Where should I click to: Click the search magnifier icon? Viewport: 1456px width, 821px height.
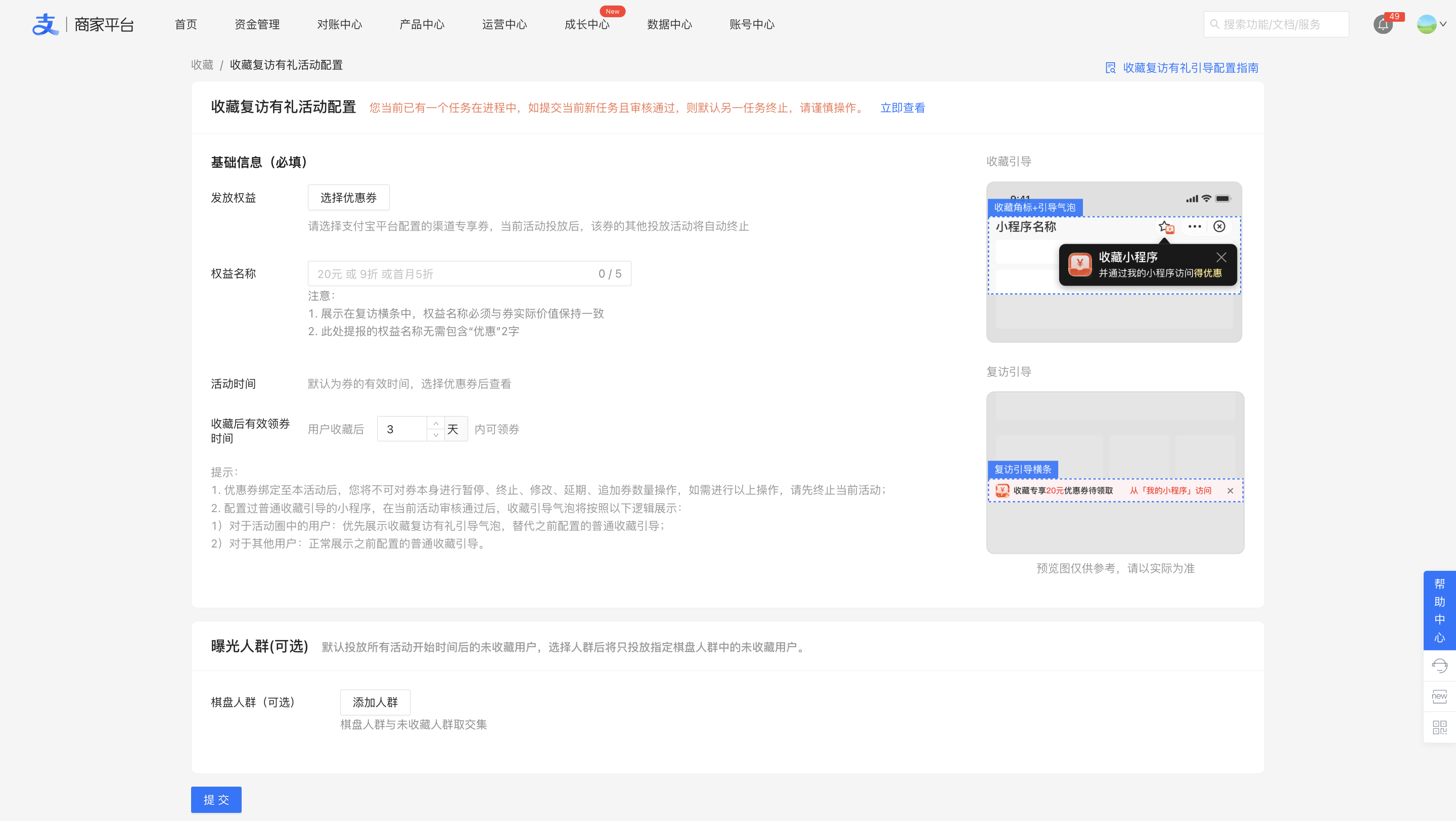point(1214,24)
